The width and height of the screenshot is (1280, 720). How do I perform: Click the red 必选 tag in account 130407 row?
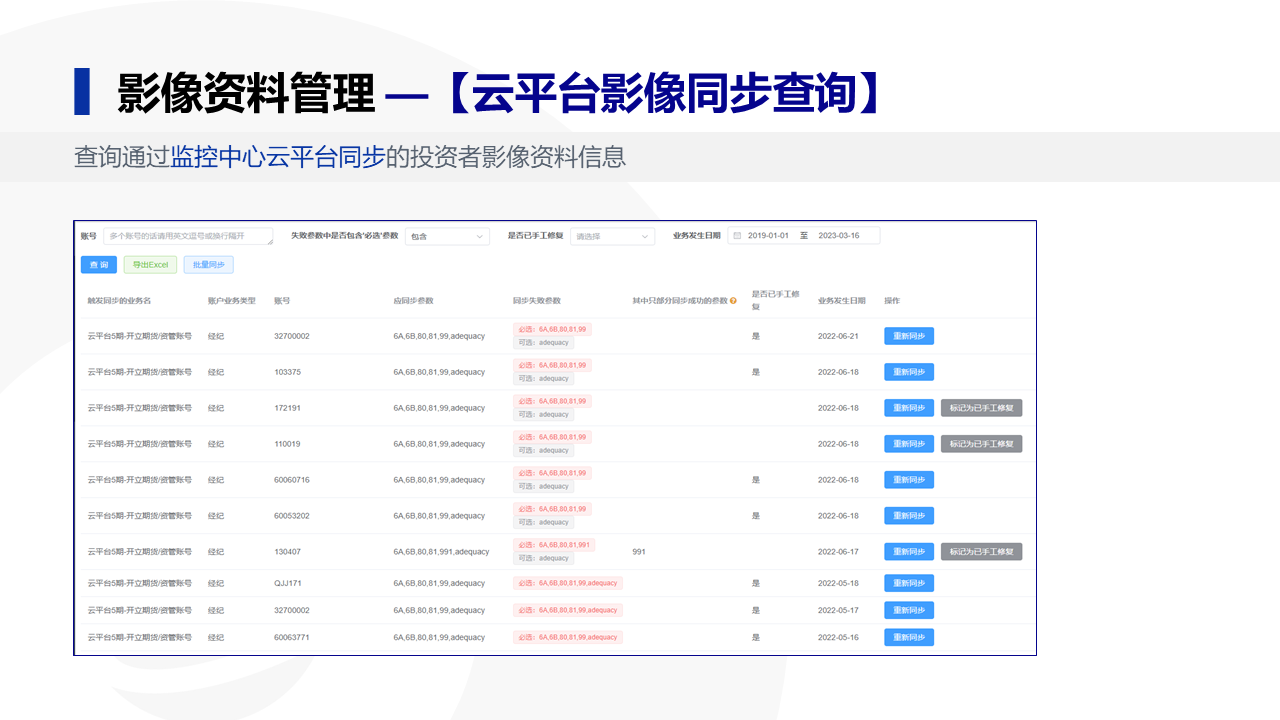tap(554, 545)
